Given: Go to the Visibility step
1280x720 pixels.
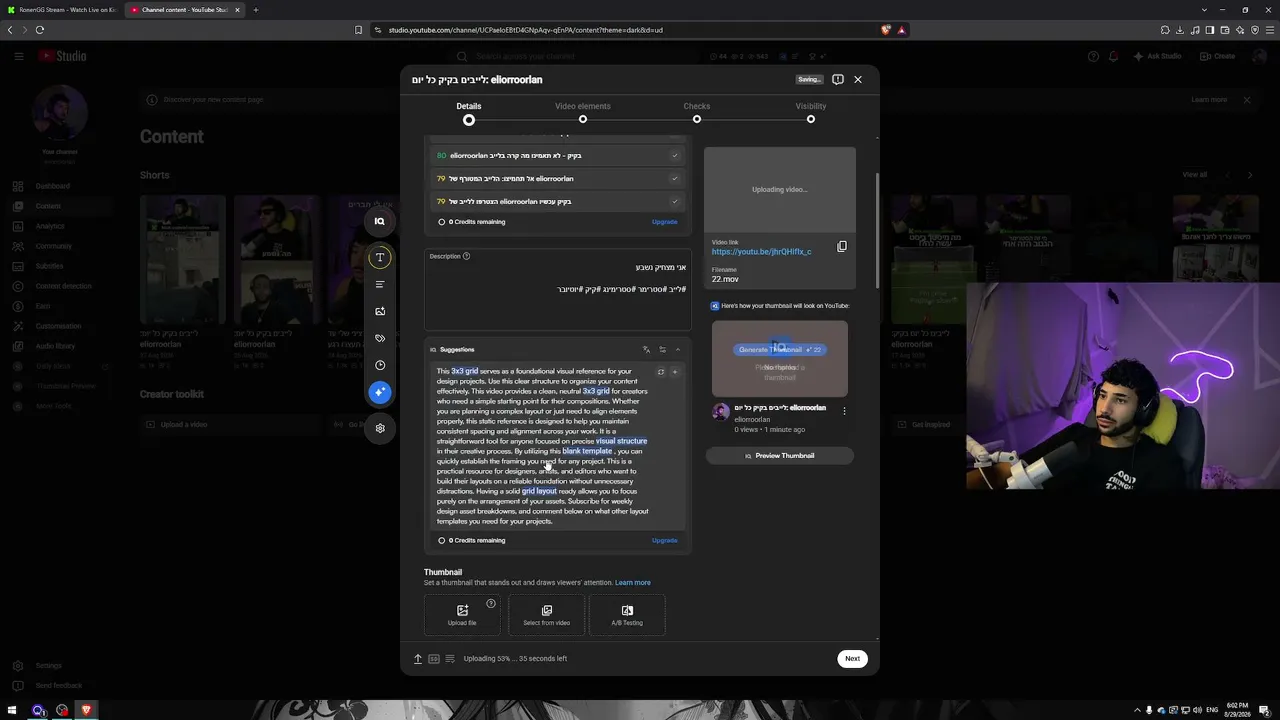Looking at the screenshot, I should coord(811,112).
